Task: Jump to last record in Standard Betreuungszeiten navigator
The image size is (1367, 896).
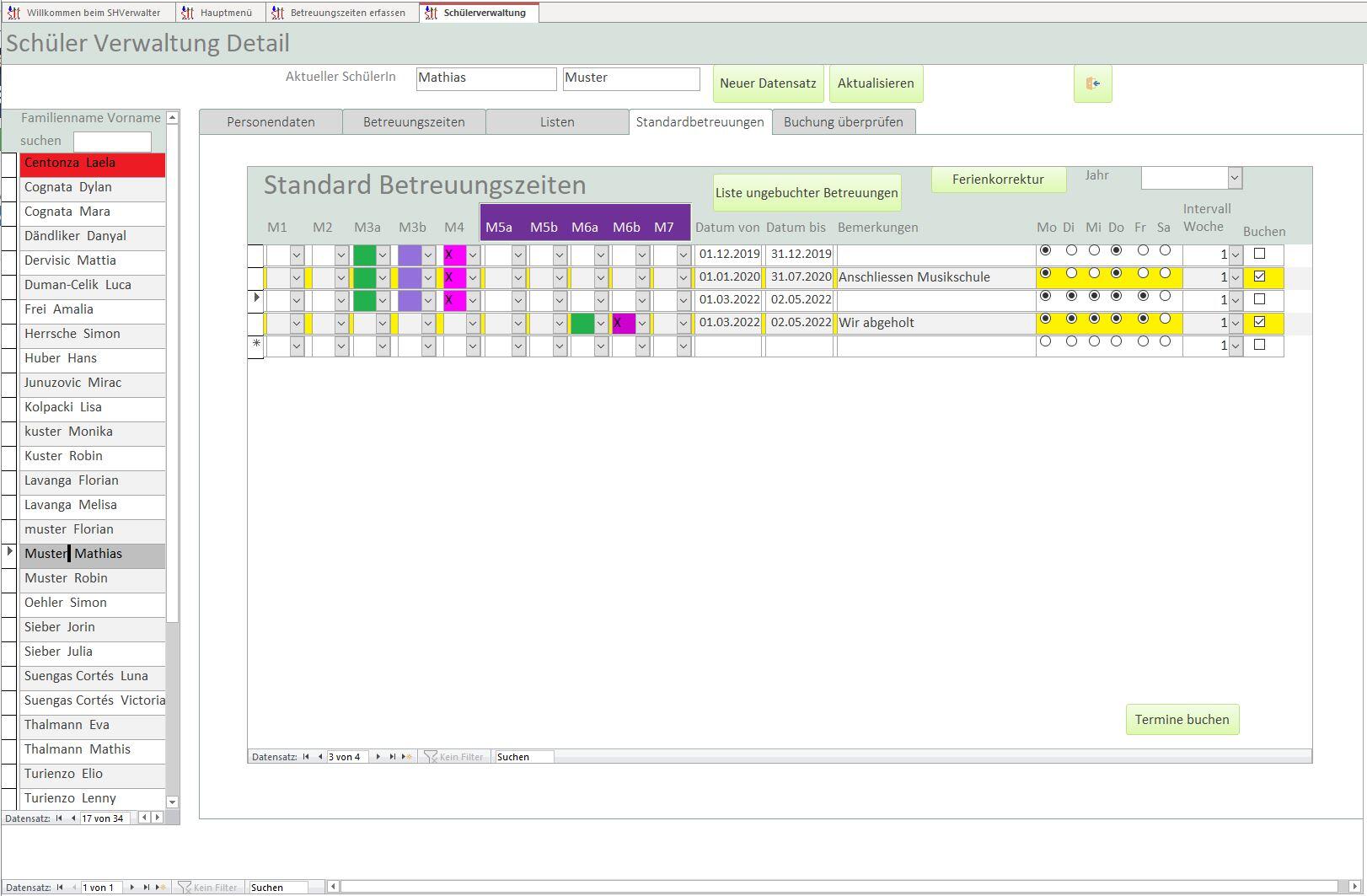Action: [x=392, y=757]
